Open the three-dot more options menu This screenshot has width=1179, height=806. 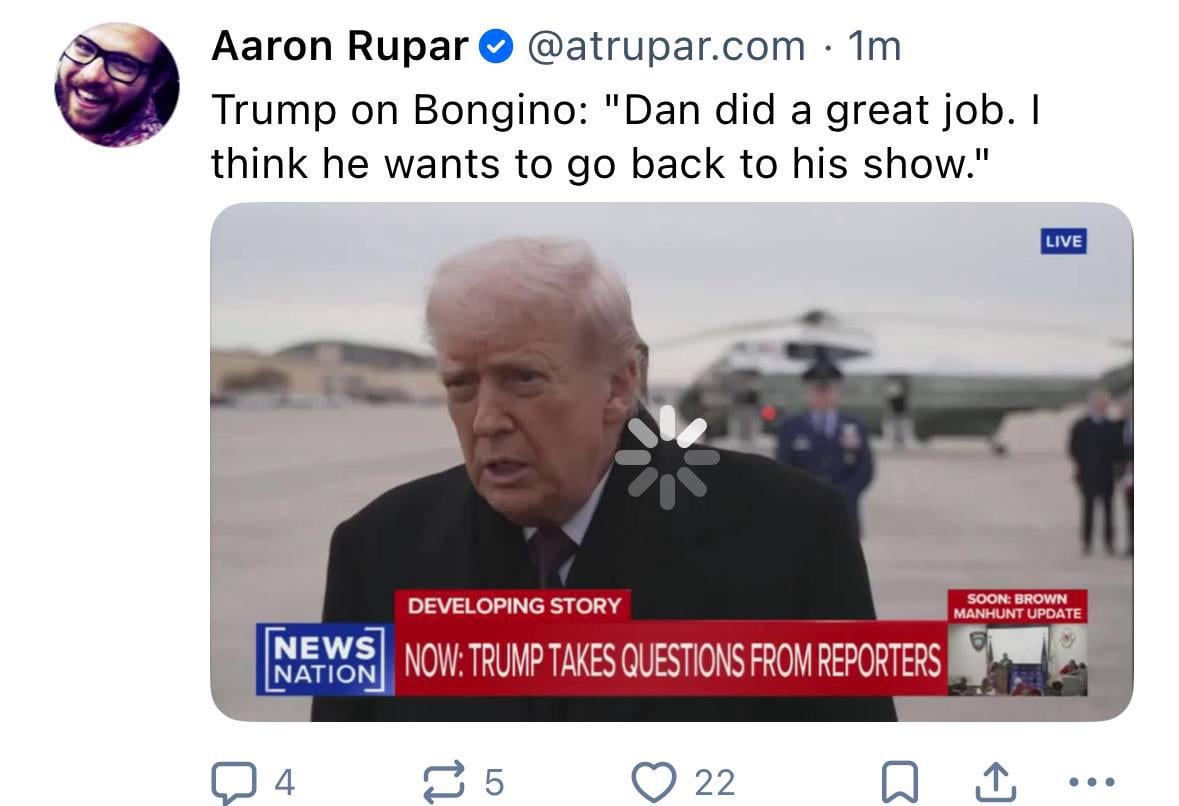(x=1092, y=783)
